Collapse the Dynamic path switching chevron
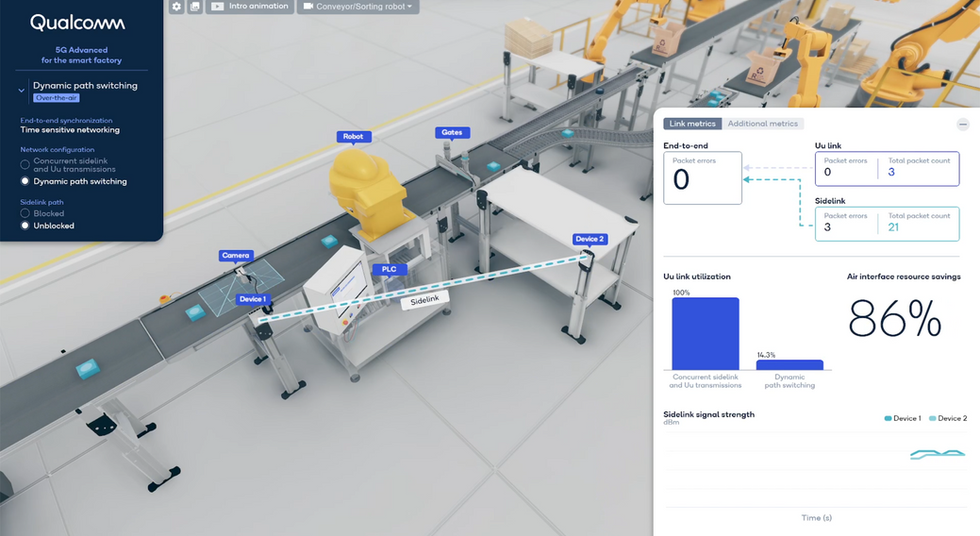Screen dimensions: 980x536 21,90
